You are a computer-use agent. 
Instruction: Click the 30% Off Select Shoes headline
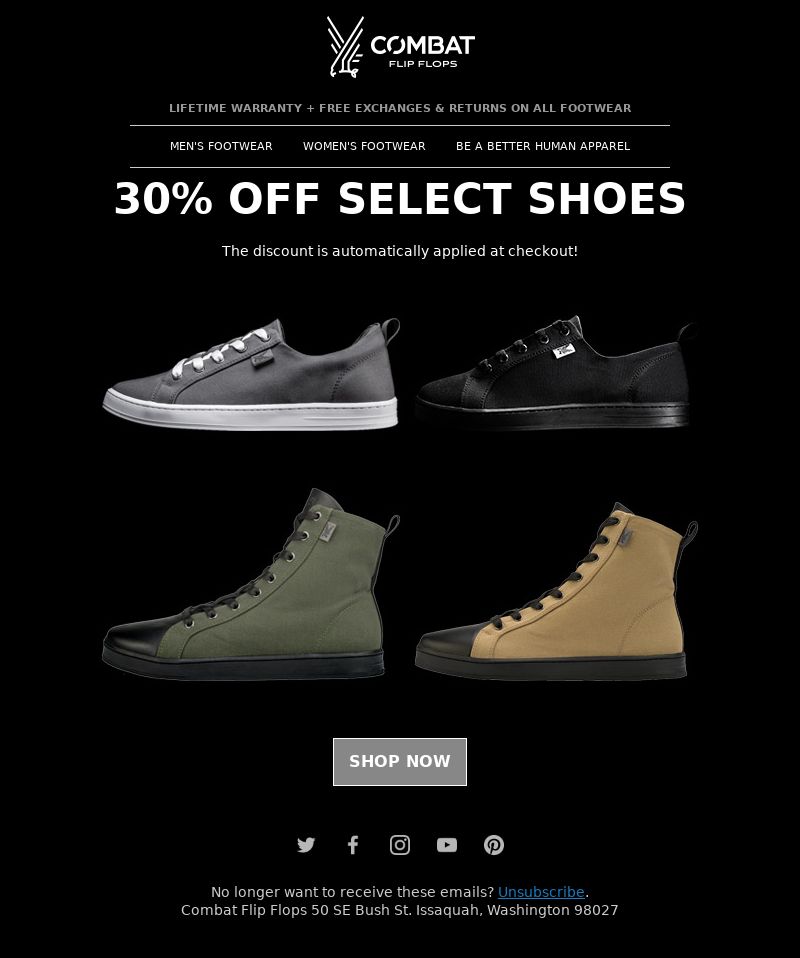pos(400,199)
